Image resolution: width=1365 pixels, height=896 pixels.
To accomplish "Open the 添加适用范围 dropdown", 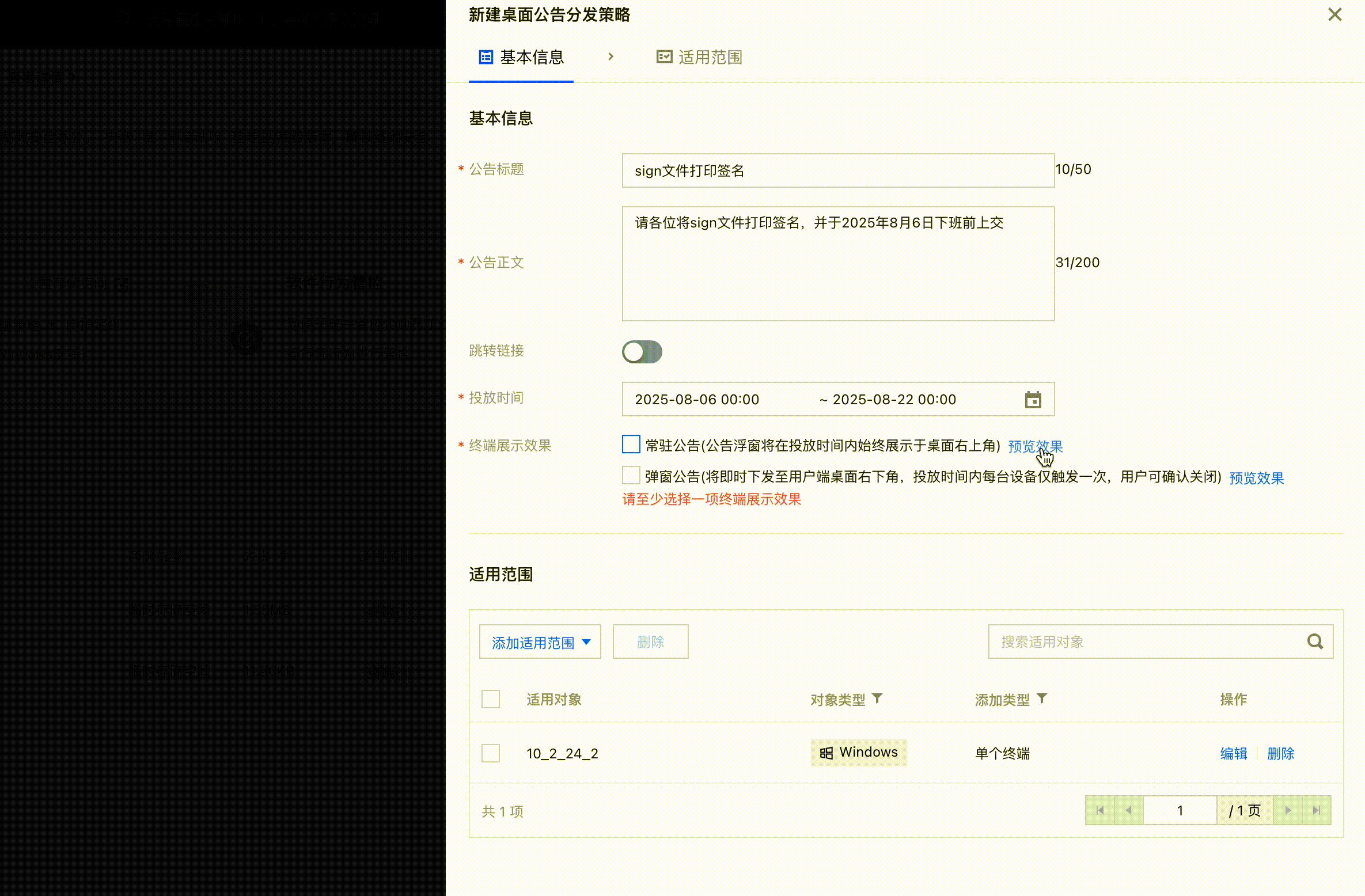I will coord(540,641).
